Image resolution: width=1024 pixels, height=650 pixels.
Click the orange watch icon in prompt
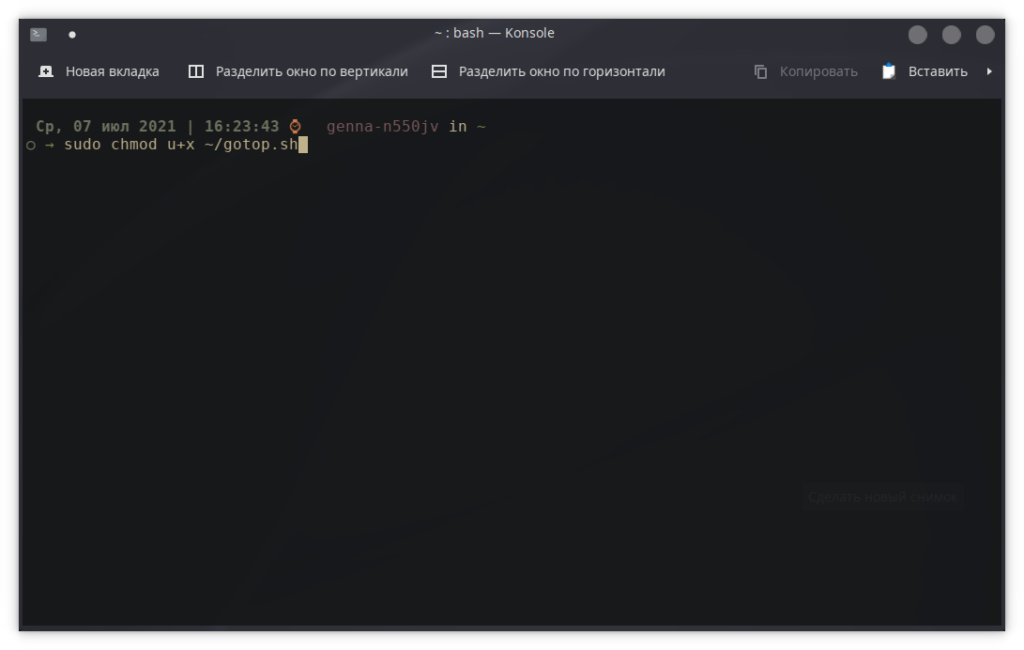click(295, 126)
